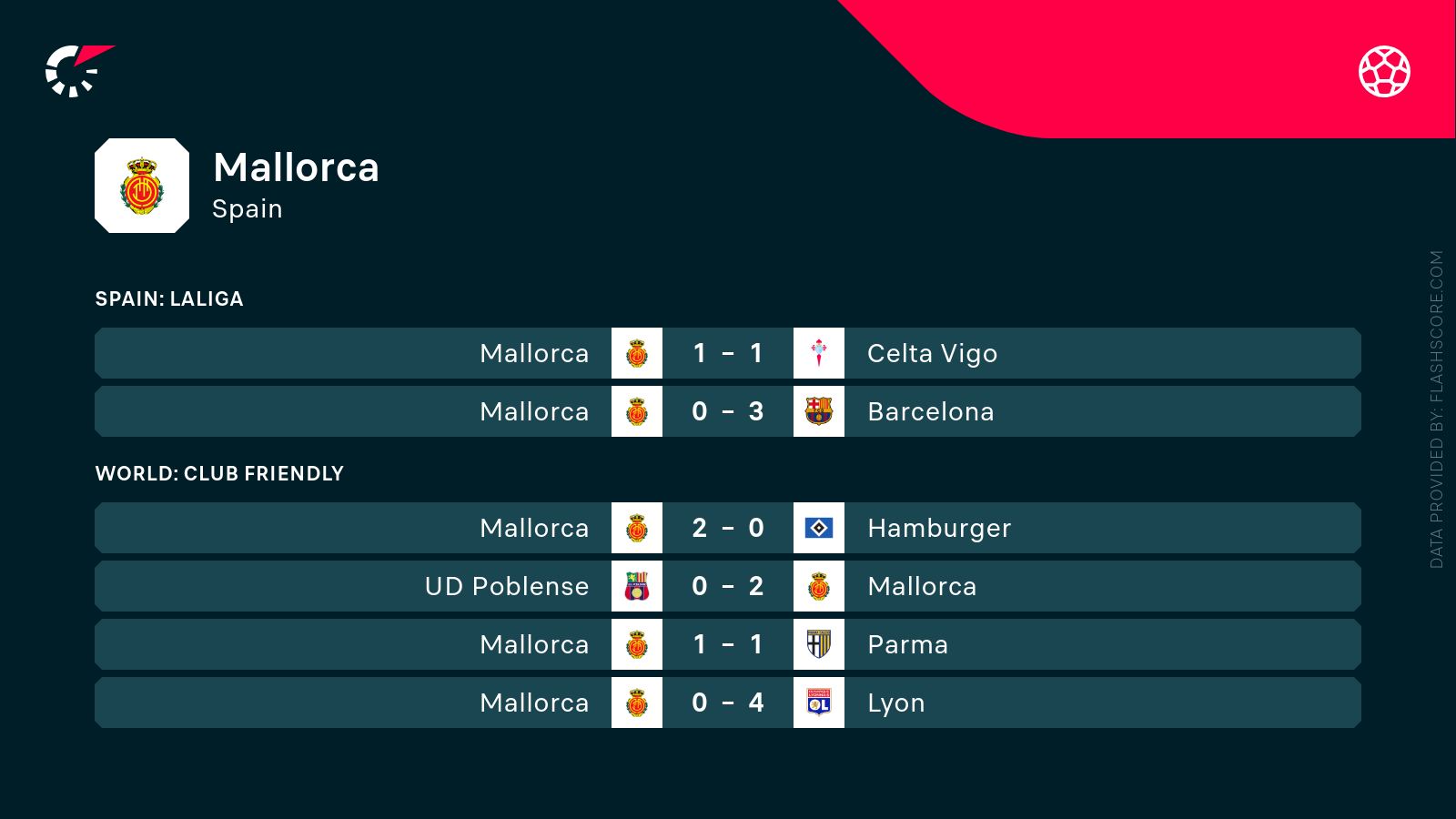Click the Flashscore.com data credit text

[x=1437, y=409]
